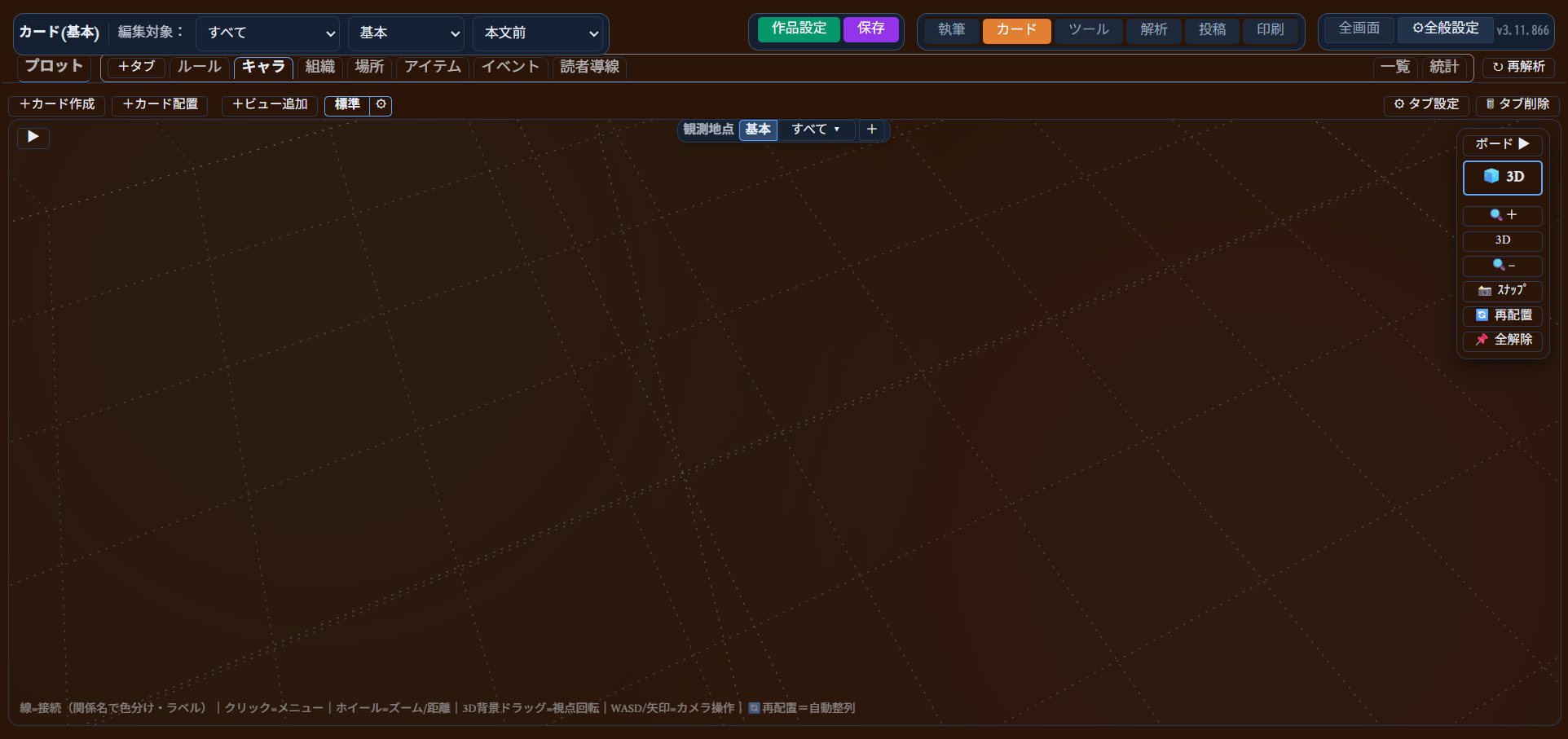Click the 一覧 list button
The image size is (1568, 739).
tap(1395, 67)
